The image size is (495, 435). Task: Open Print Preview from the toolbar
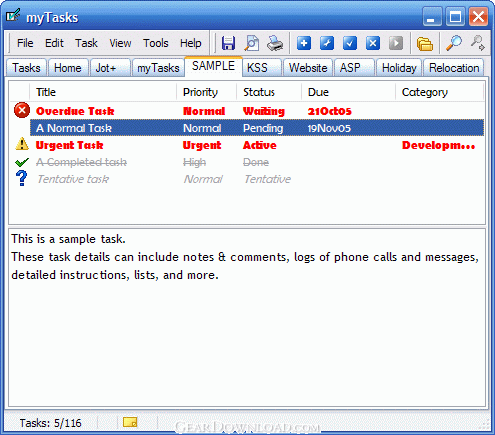252,43
